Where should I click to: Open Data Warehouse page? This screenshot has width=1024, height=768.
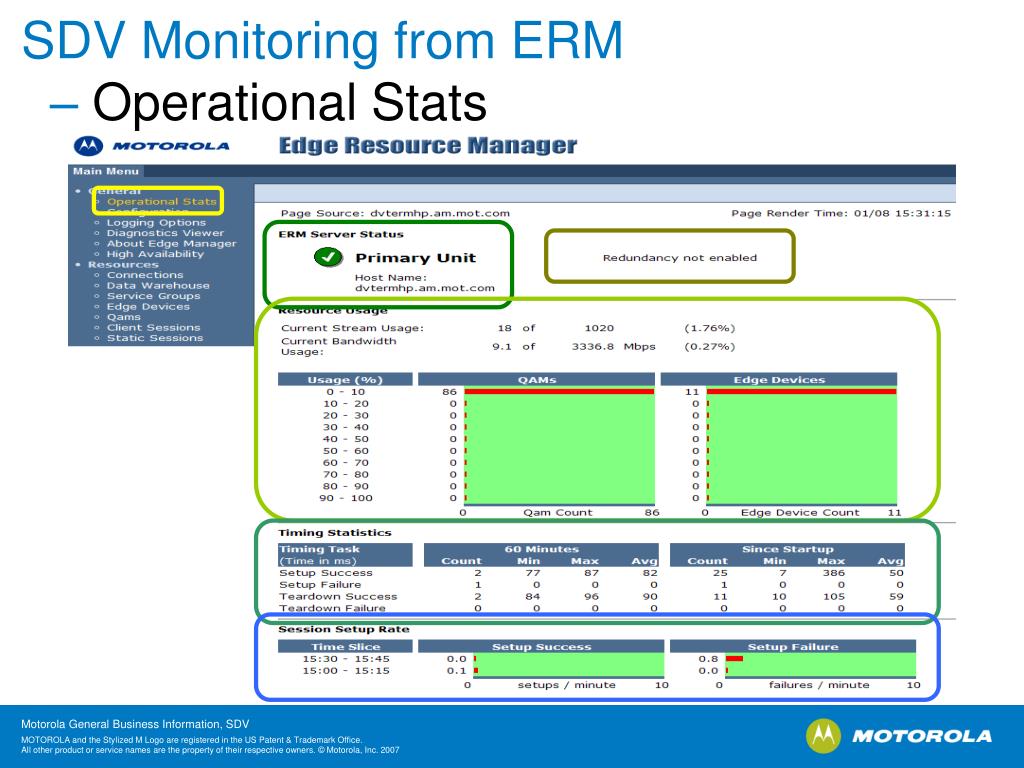(x=158, y=285)
